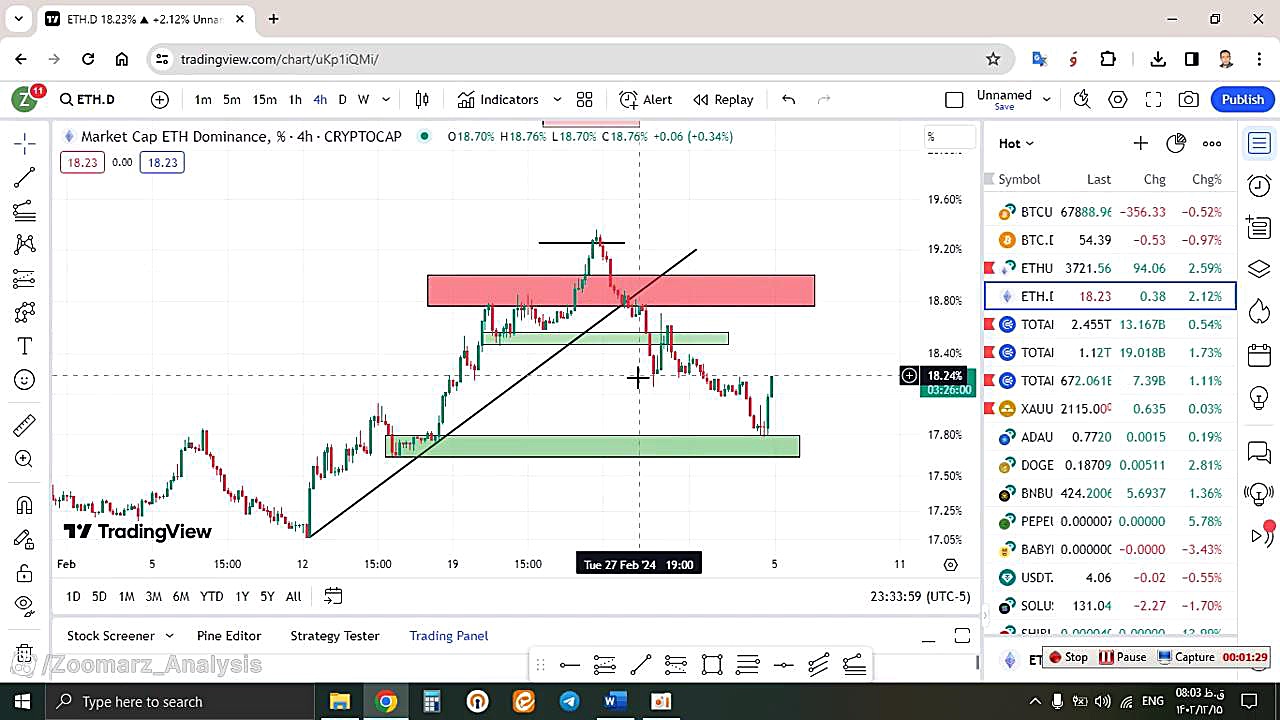Image resolution: width=1280 pixels, height=720 pixels.
Task: Open the Pine Editor tab
Action: (x=229, y=636)
